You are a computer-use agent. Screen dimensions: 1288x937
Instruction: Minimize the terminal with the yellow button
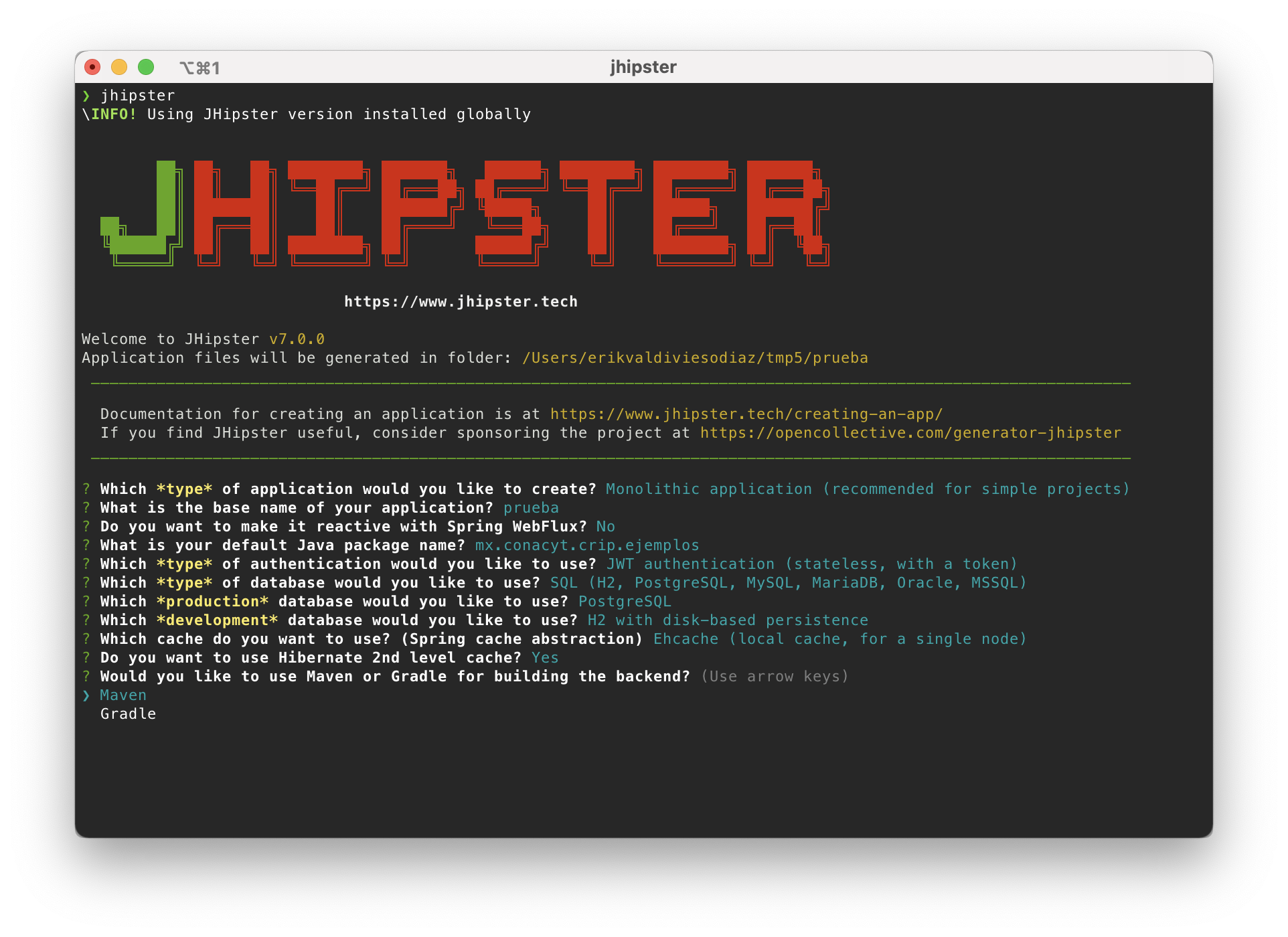coord(119,67)
